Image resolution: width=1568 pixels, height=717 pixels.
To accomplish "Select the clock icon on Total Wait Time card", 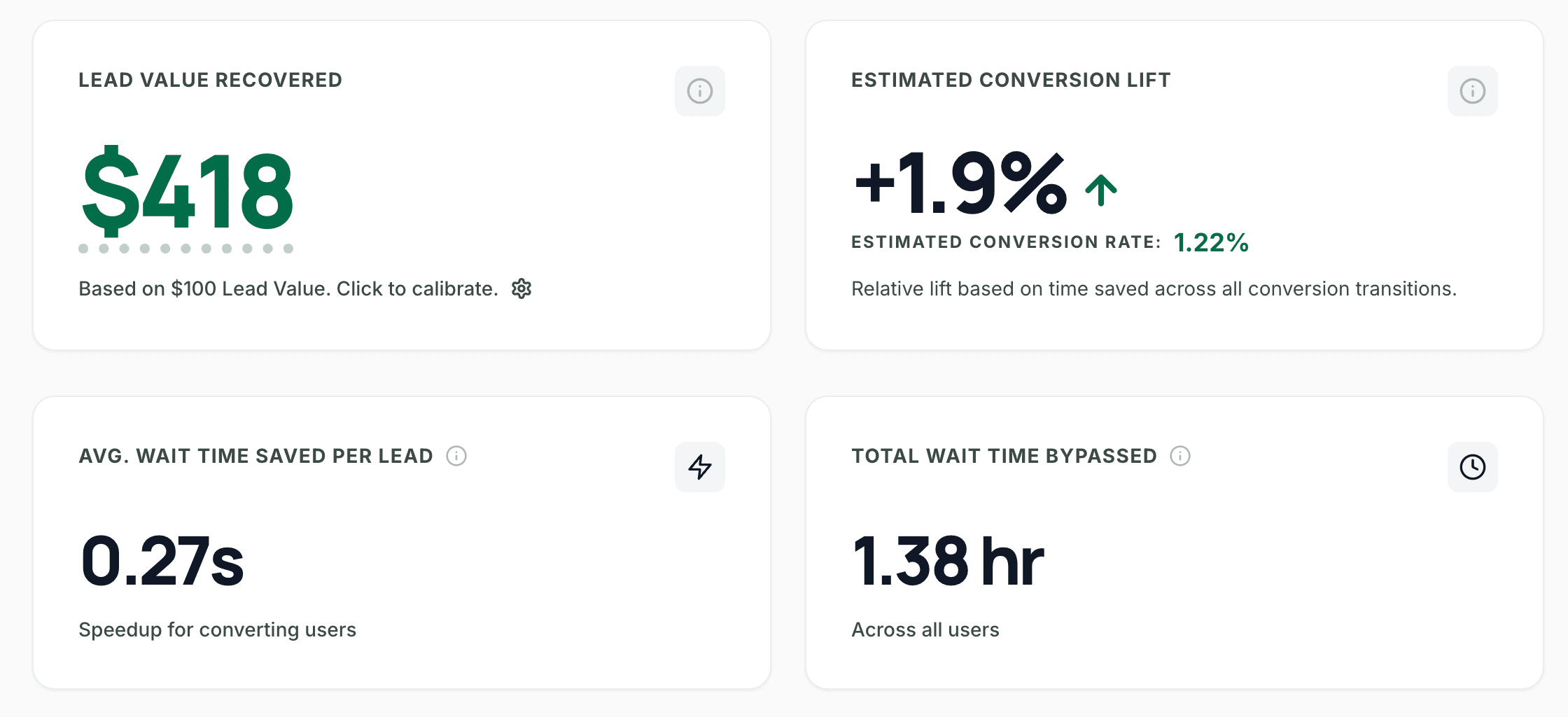I will tap(1473, 467).
